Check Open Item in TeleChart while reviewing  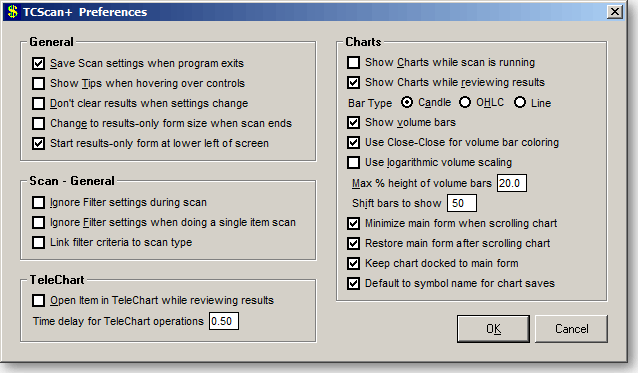(x=39, y=301)
